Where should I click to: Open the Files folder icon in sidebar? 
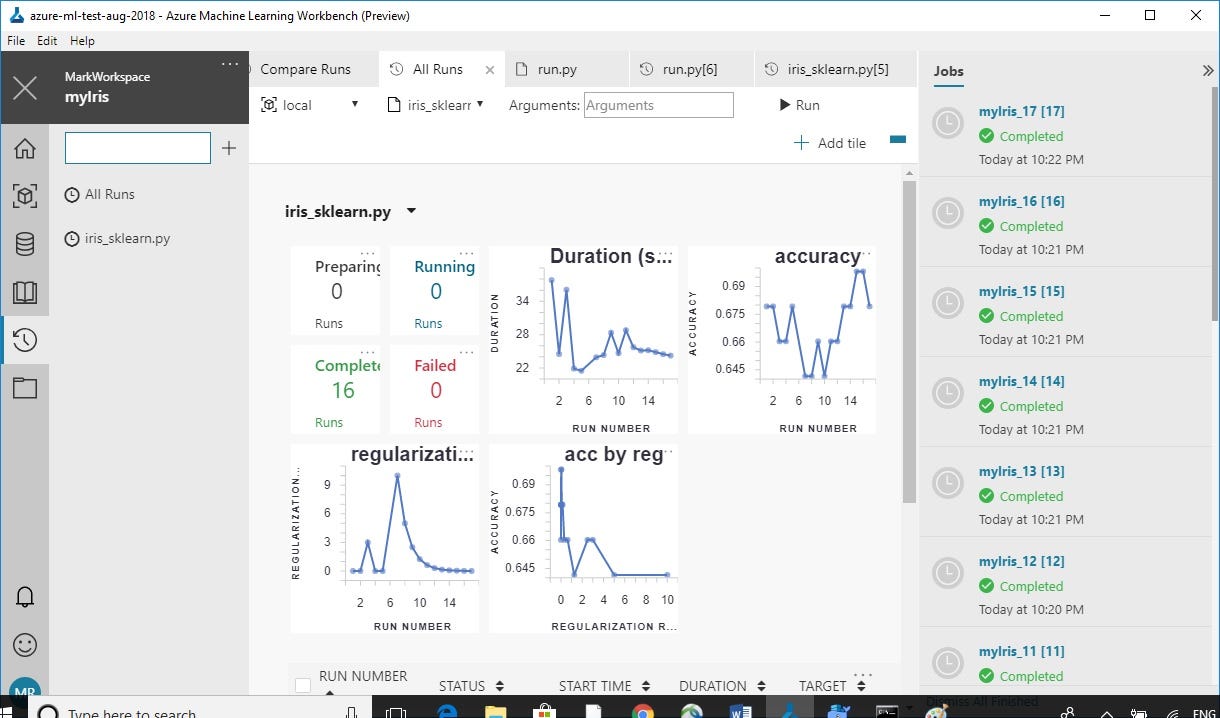[x=25, y=388]
